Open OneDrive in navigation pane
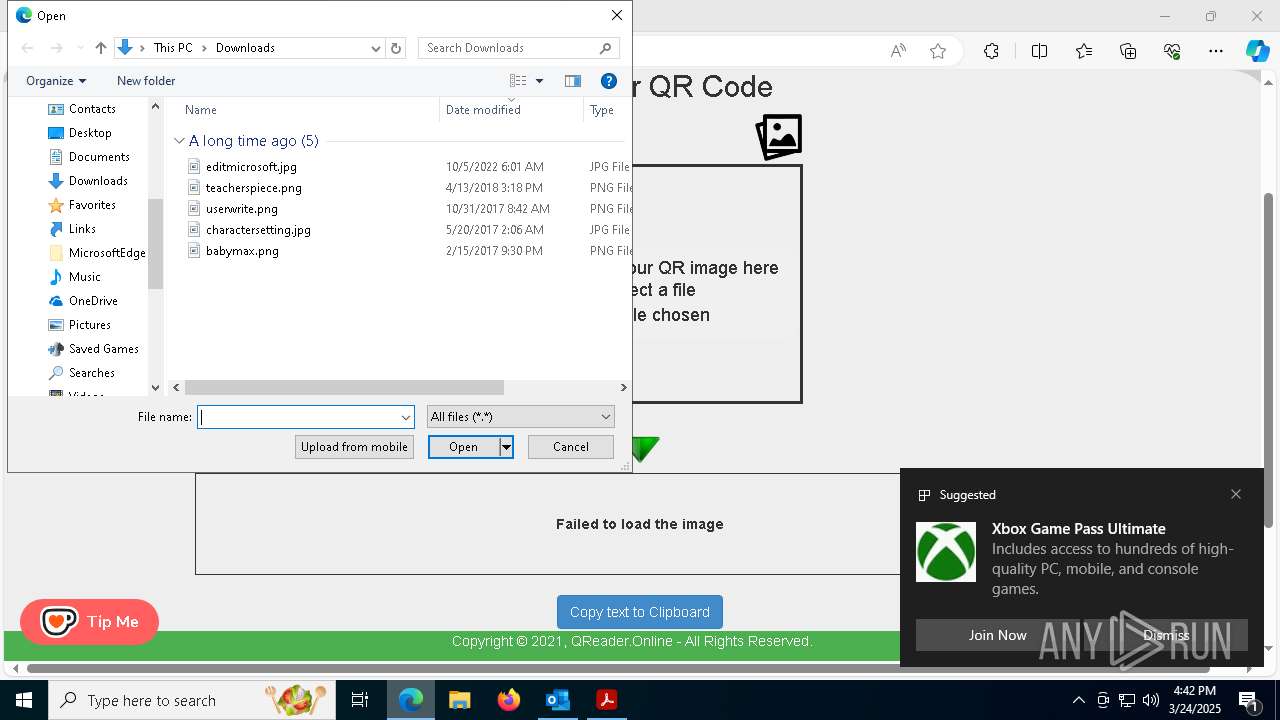 tap(93, 301)
